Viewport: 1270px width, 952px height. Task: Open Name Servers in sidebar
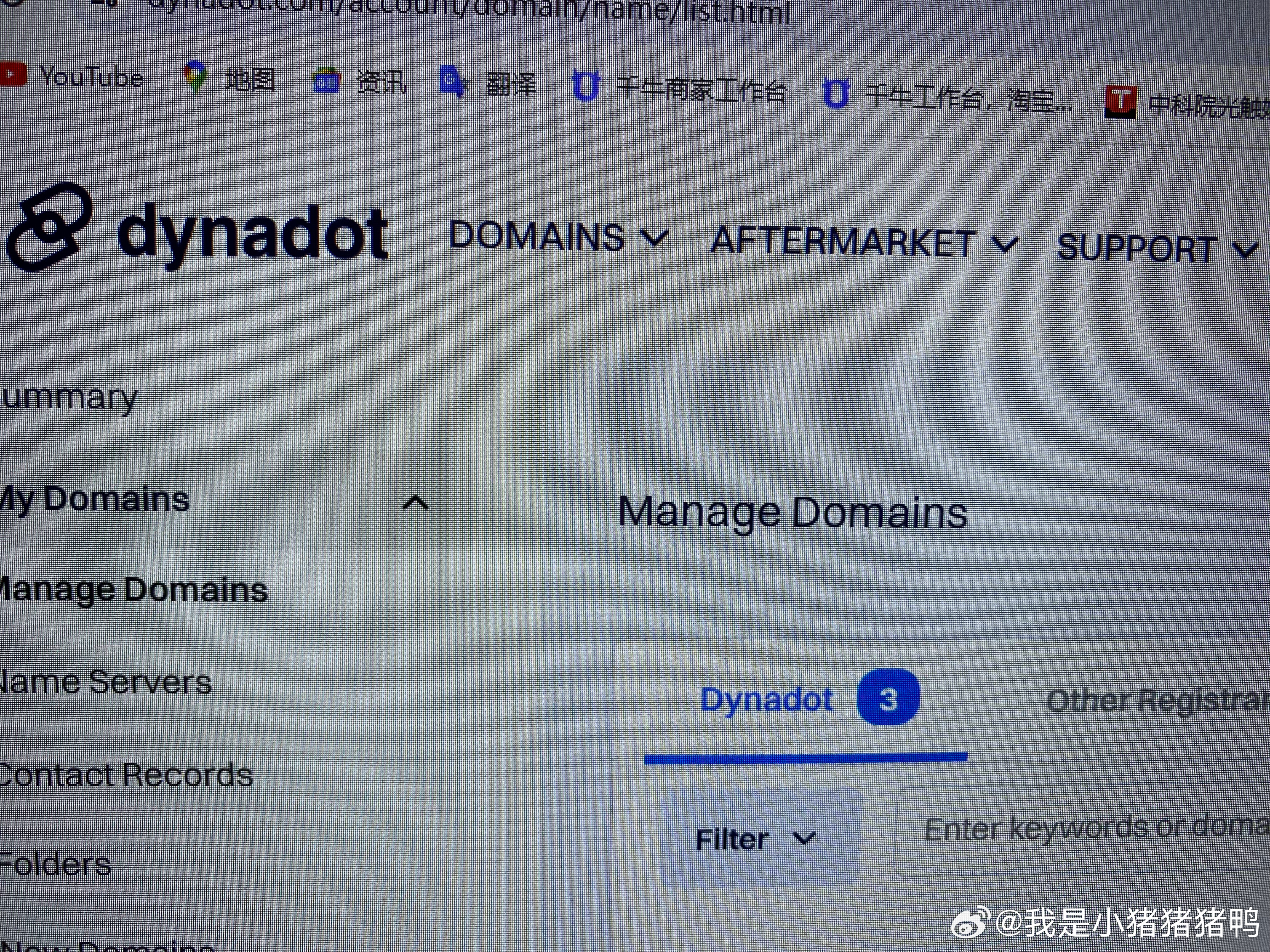tap(106, 682)
